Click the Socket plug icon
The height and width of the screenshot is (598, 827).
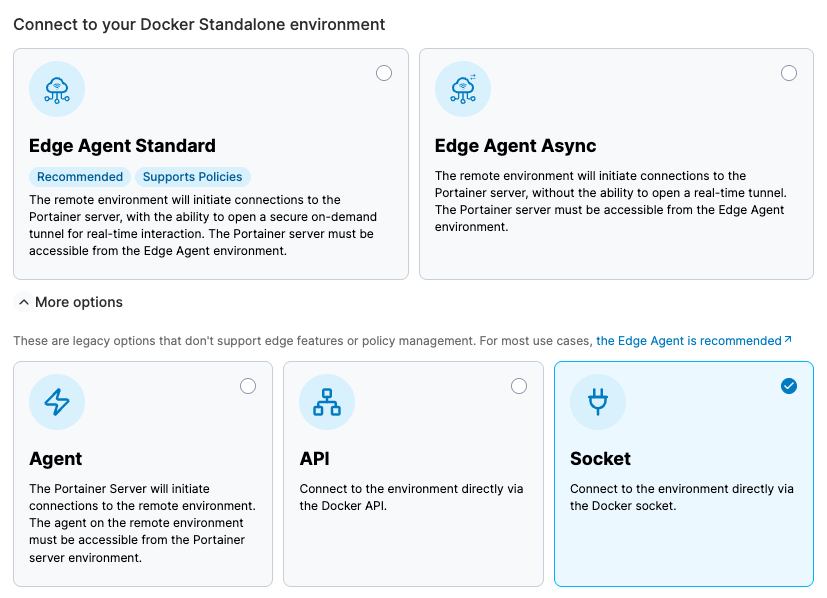click(598, 402)
